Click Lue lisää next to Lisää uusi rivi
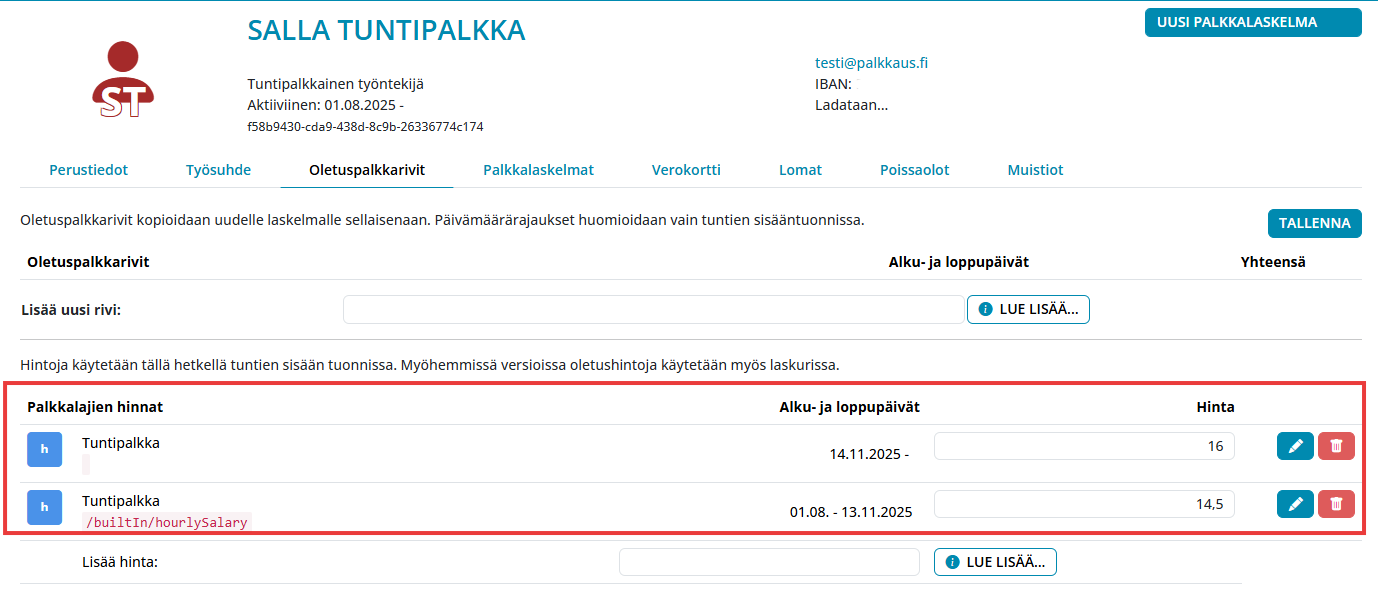Screen dimensions: 1378x601 (1028, 310)
